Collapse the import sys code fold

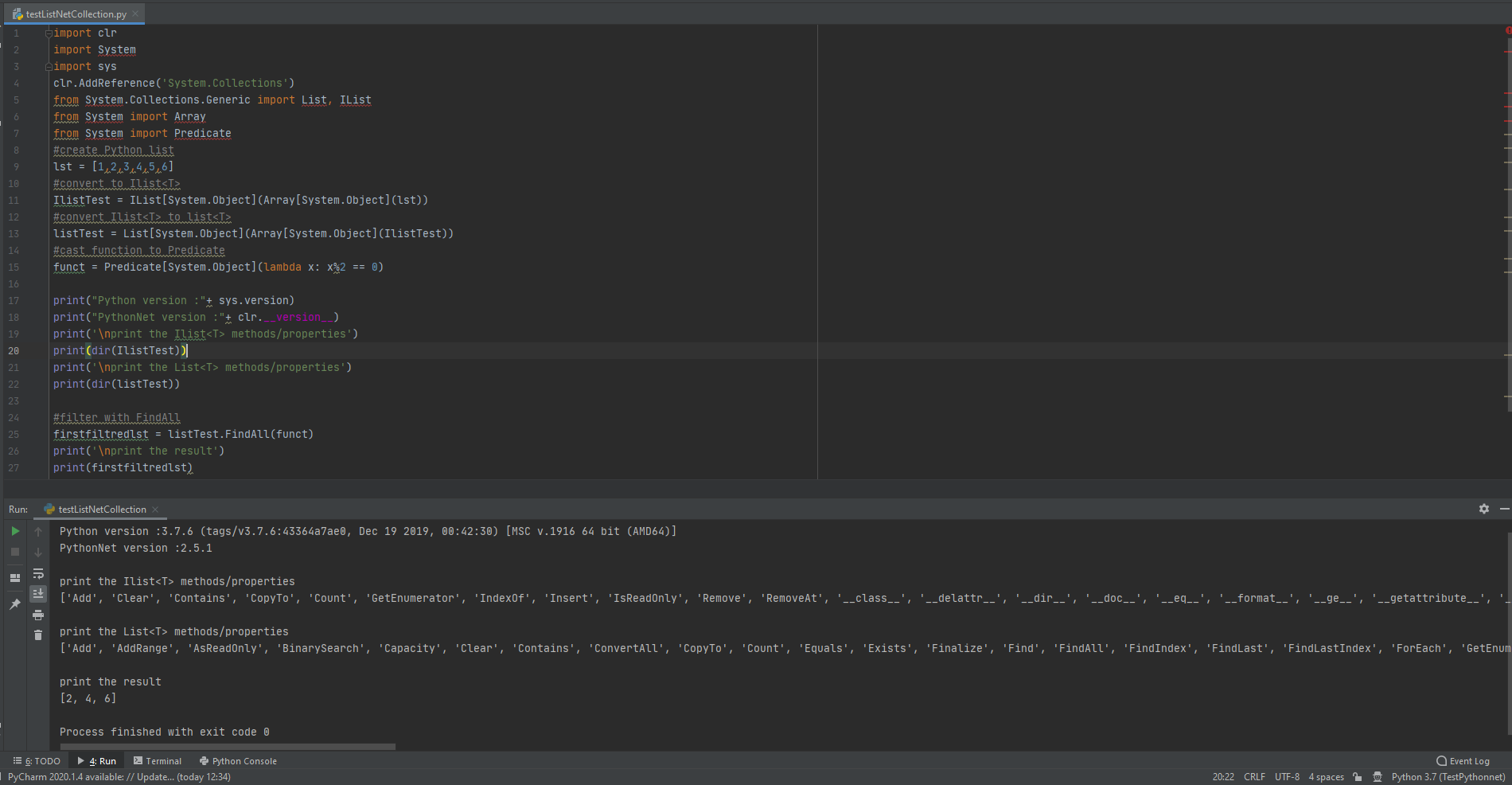click(x=49, y=66)
